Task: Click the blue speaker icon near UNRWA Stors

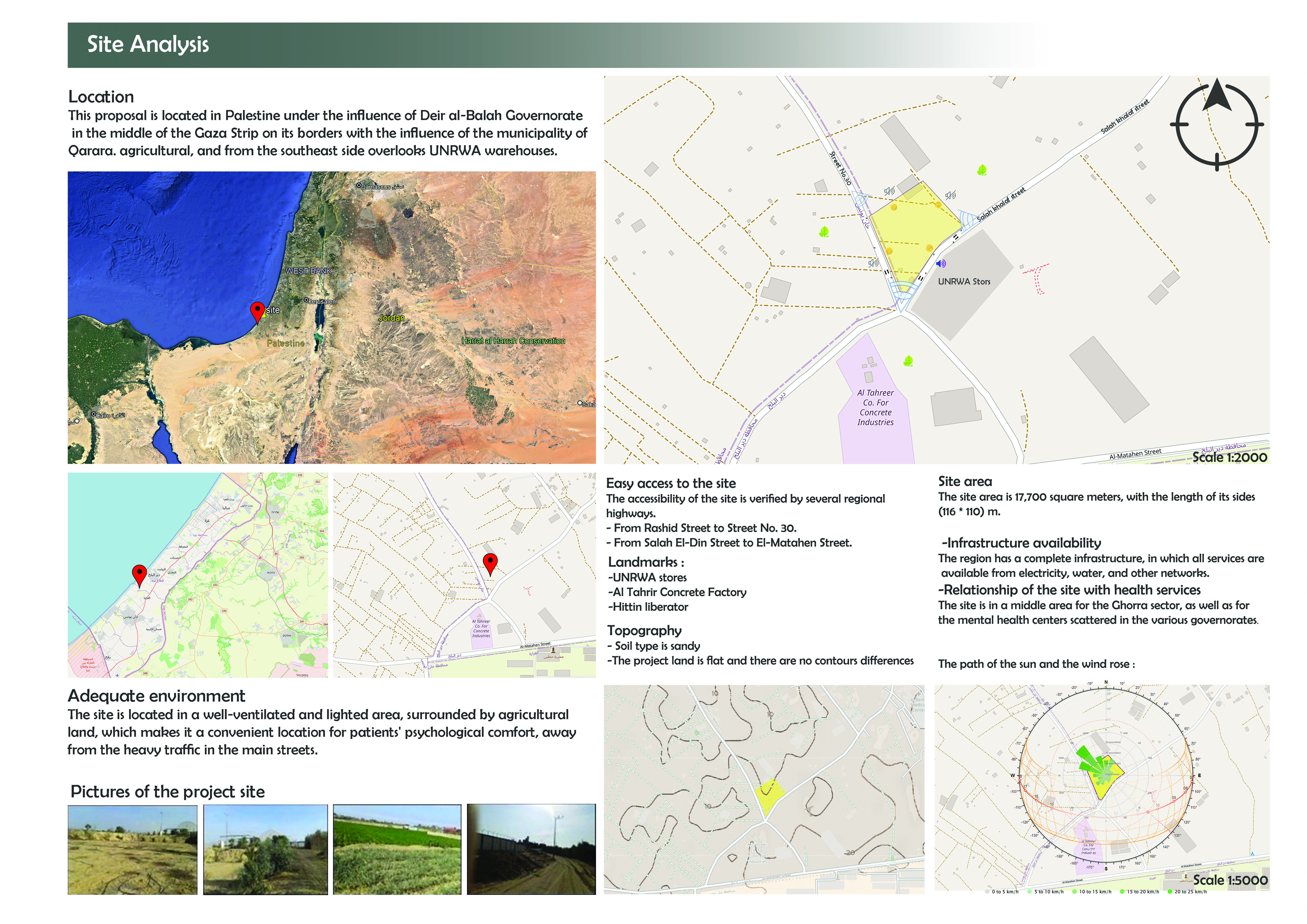Action: pos(941,264)
